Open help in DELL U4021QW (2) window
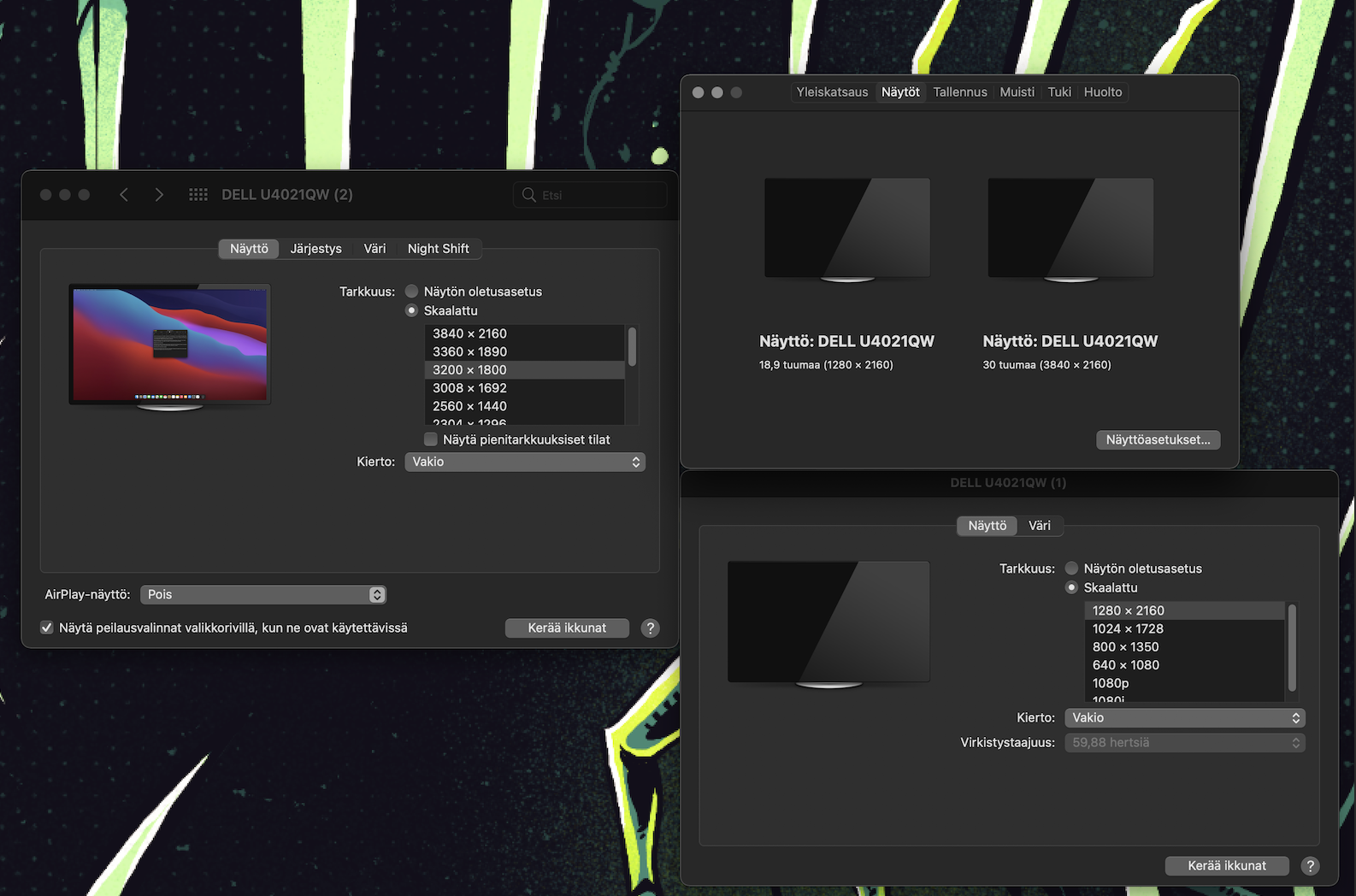The width and height of the screenshot is (1356, 896). click(651, 628)
